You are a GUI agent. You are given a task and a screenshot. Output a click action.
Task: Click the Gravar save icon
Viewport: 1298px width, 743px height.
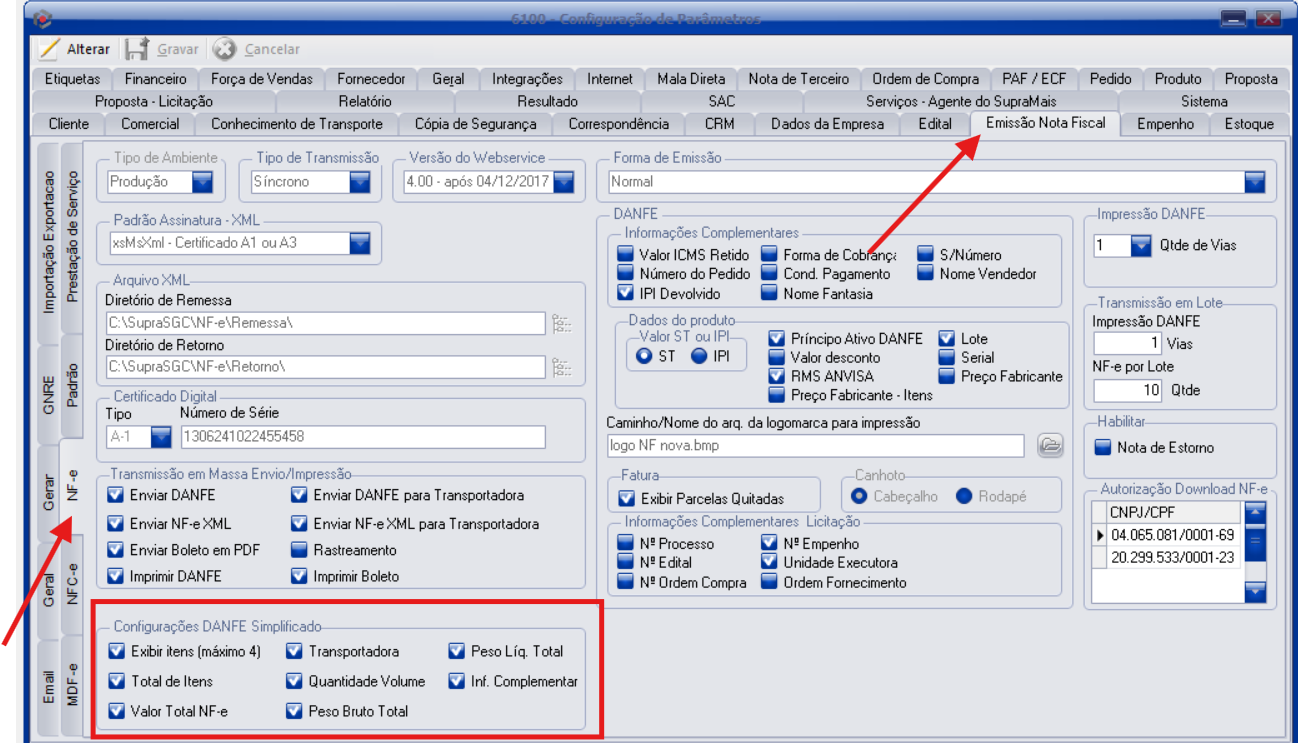[137, 49]
